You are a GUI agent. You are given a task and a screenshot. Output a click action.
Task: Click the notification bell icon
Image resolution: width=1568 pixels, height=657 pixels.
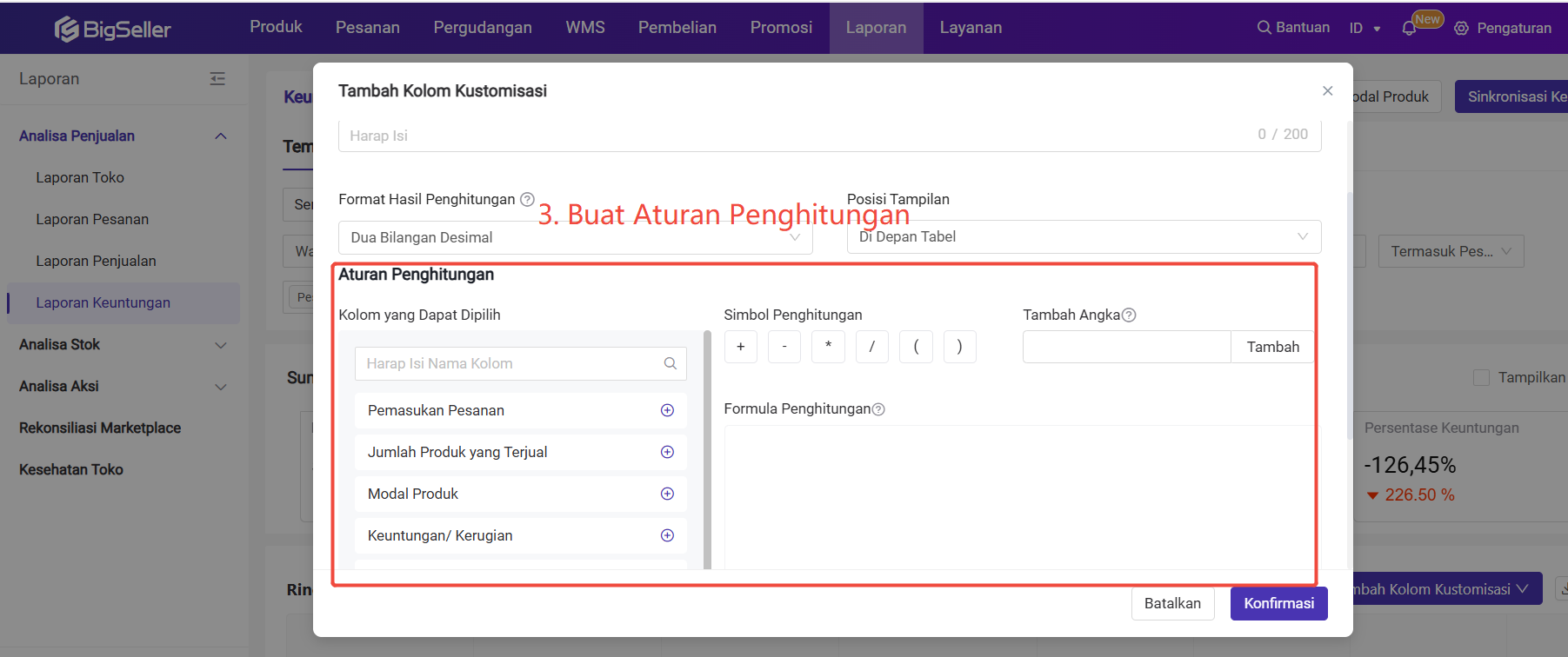1409,29
